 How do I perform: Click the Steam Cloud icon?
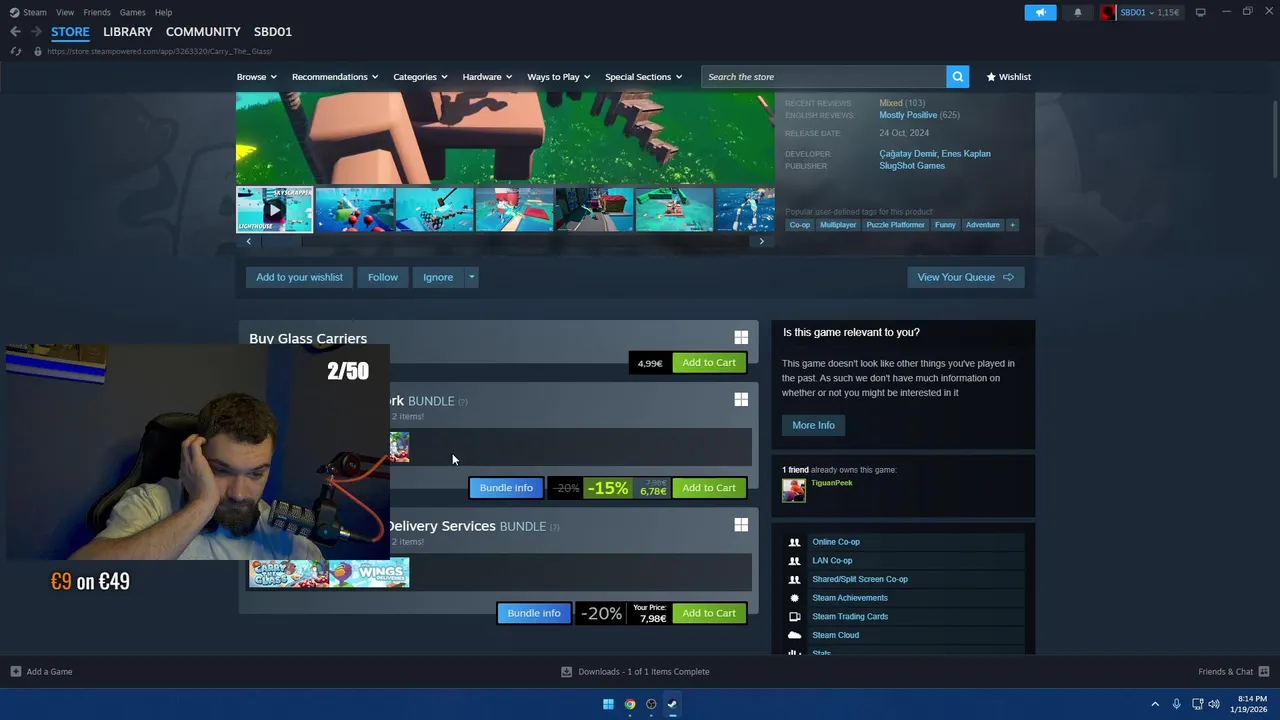pos(795,635)
